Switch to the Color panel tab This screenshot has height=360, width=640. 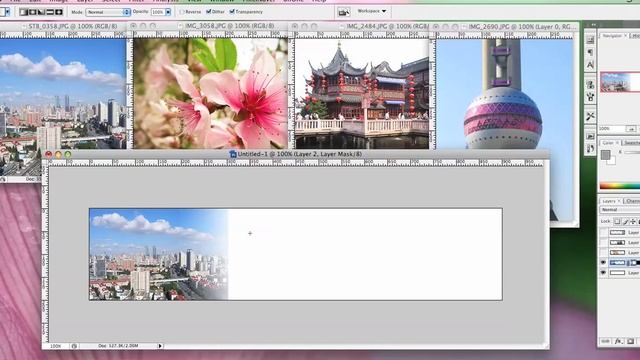click(x=609, y=142)
